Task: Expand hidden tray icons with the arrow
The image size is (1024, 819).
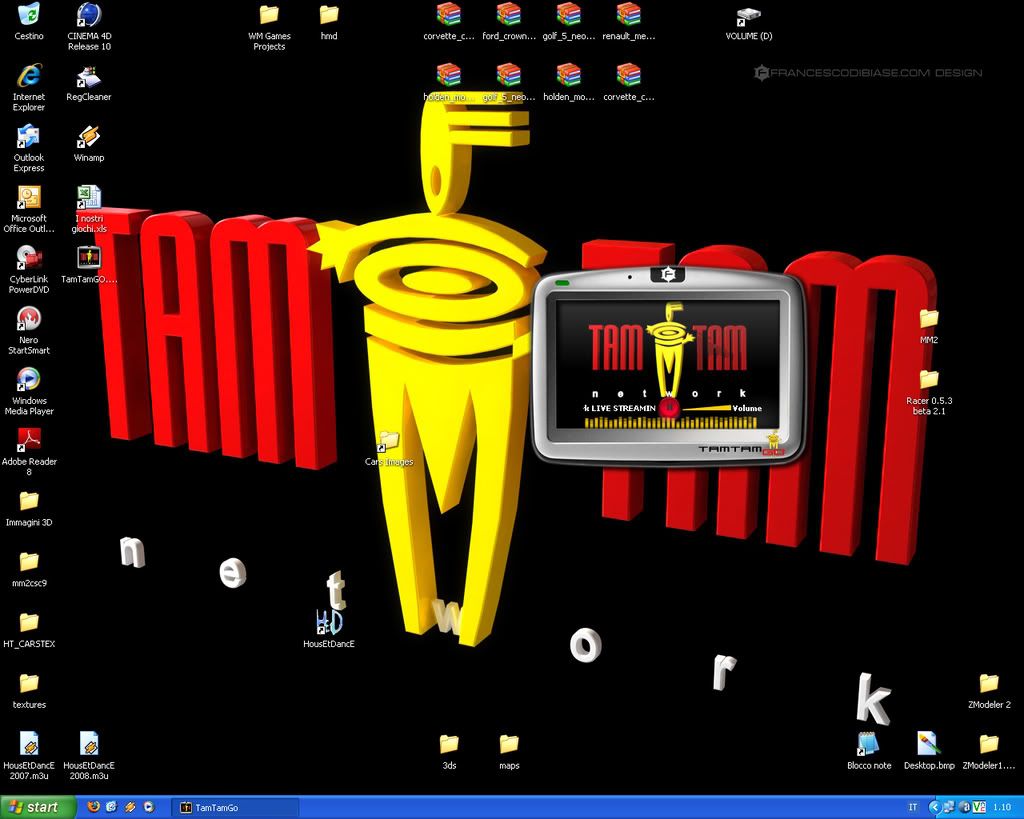Action: 935,807
